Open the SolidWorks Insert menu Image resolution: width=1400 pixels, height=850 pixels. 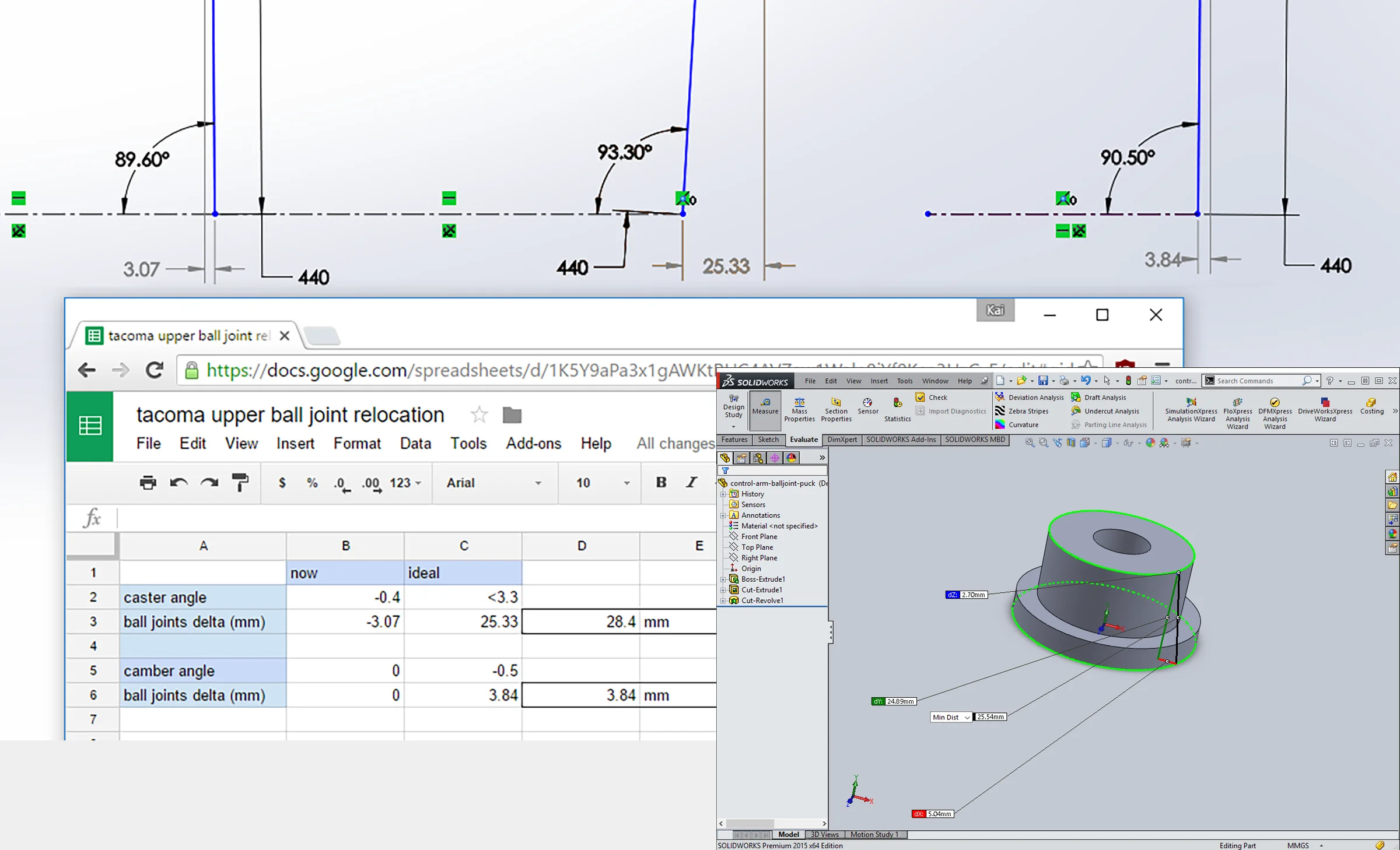879,381
